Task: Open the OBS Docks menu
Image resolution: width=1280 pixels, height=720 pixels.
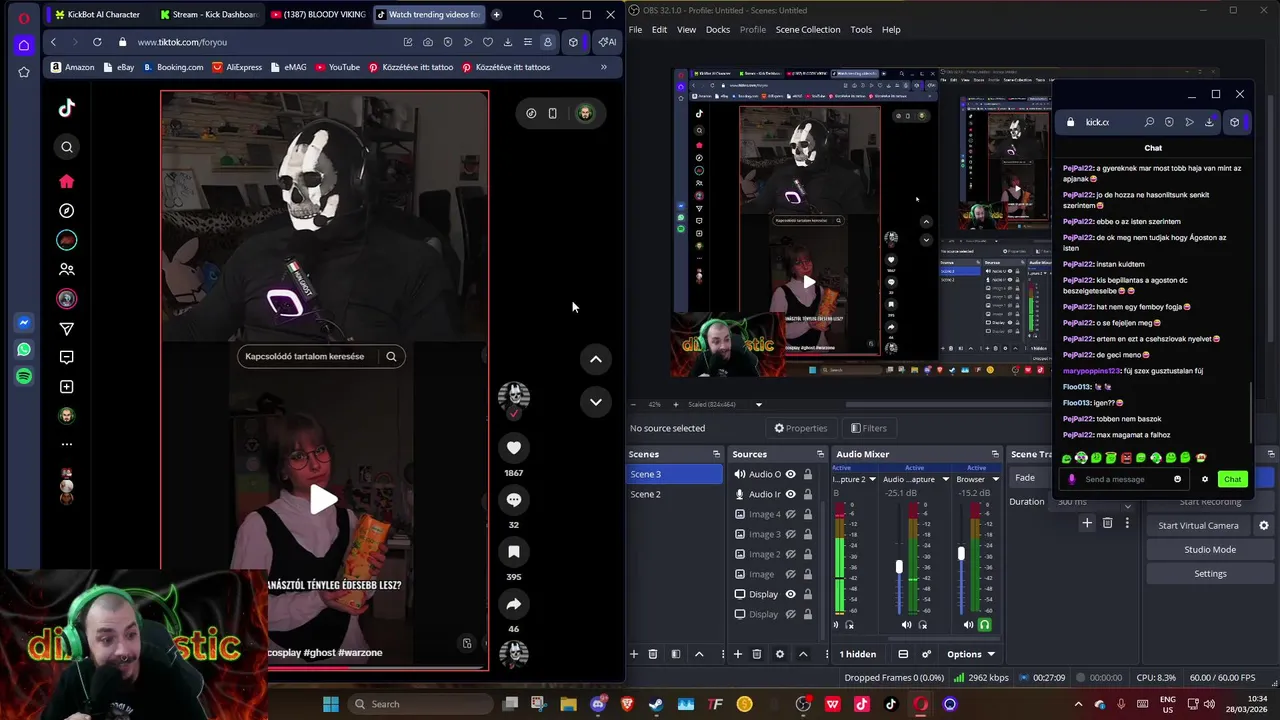Action: [718, 29]
